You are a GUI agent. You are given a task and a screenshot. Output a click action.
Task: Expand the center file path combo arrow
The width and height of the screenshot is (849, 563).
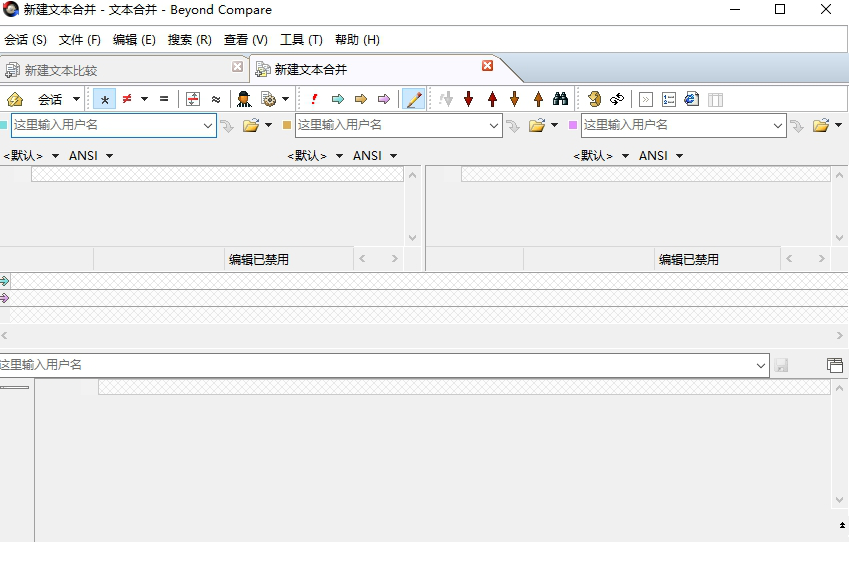[494, 126]
